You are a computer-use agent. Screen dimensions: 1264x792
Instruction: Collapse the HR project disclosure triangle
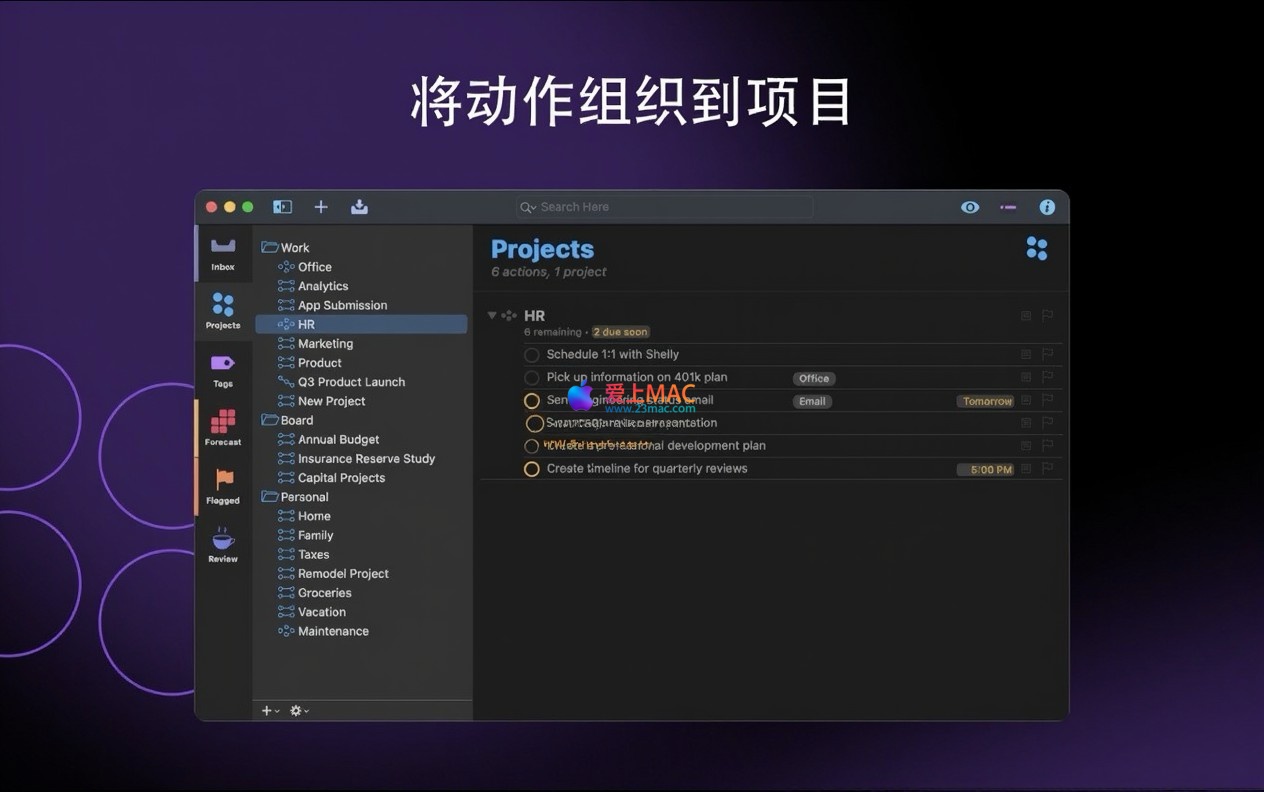(x=492, y=316)
